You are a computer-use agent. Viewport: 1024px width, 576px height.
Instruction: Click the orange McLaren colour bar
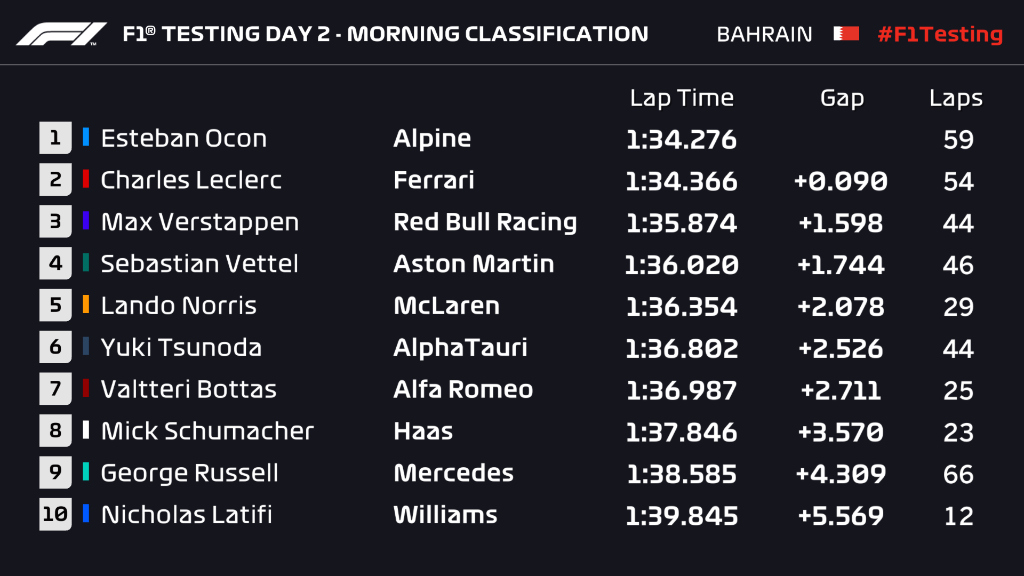click(86, 306)
